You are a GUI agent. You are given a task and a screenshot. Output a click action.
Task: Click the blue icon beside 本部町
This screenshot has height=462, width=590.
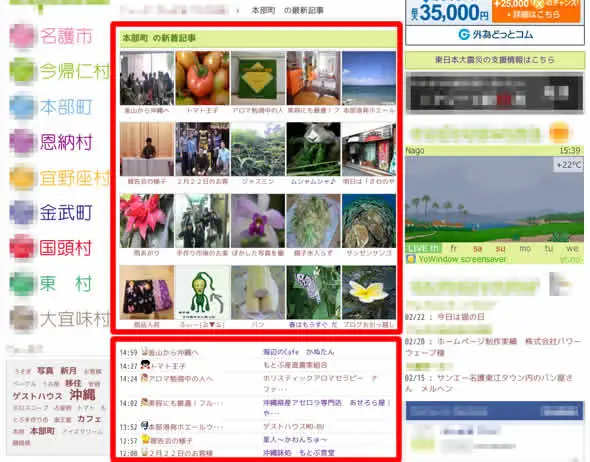(x=21, y=106)
